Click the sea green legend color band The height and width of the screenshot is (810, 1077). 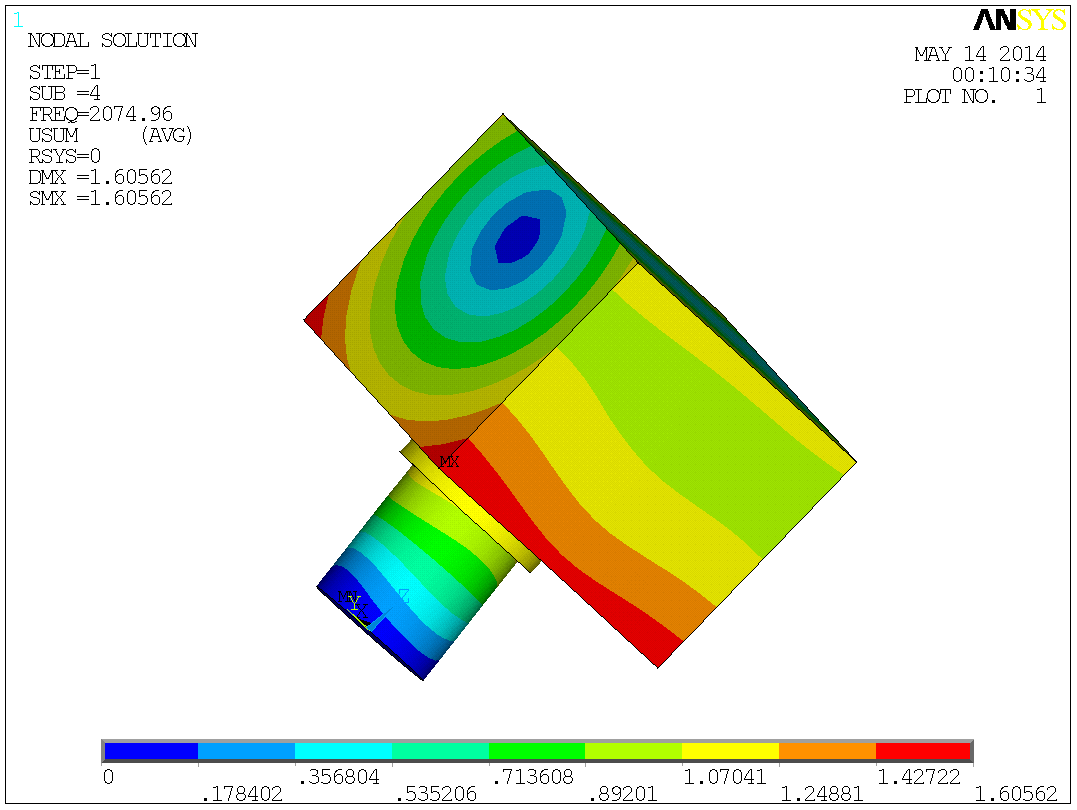[440, 751]
